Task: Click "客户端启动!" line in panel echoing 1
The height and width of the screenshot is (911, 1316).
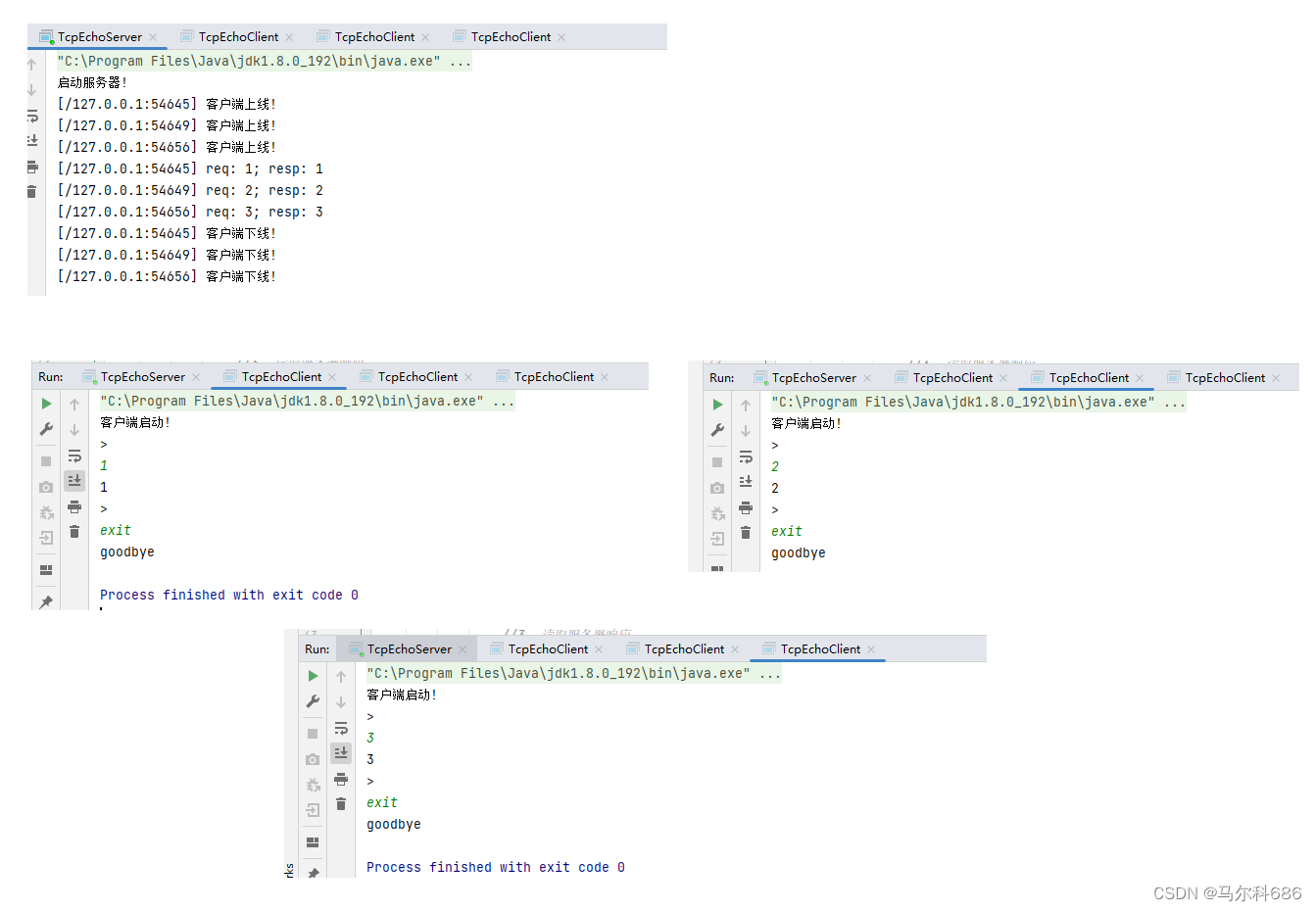Action: click(x=135, y=423)
